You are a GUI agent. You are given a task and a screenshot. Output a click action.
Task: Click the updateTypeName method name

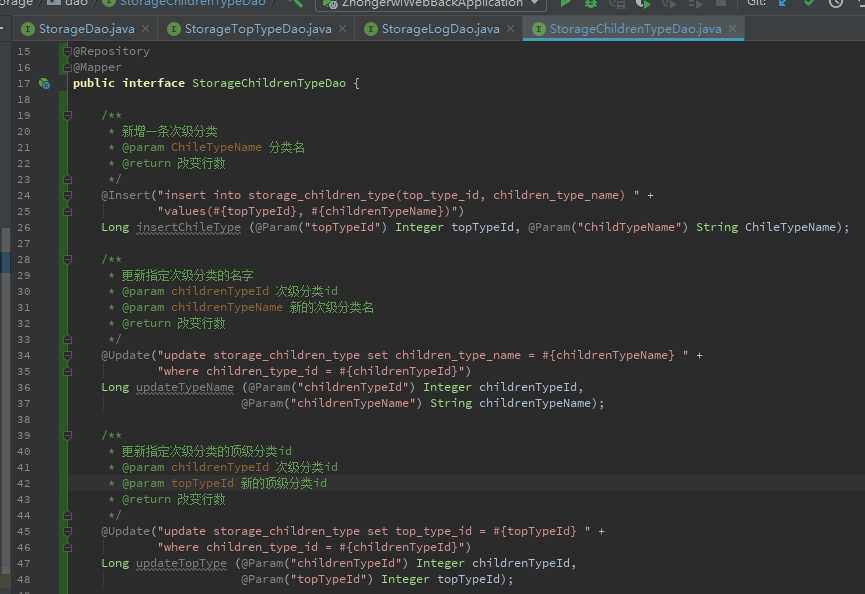[x=185, y=387]
